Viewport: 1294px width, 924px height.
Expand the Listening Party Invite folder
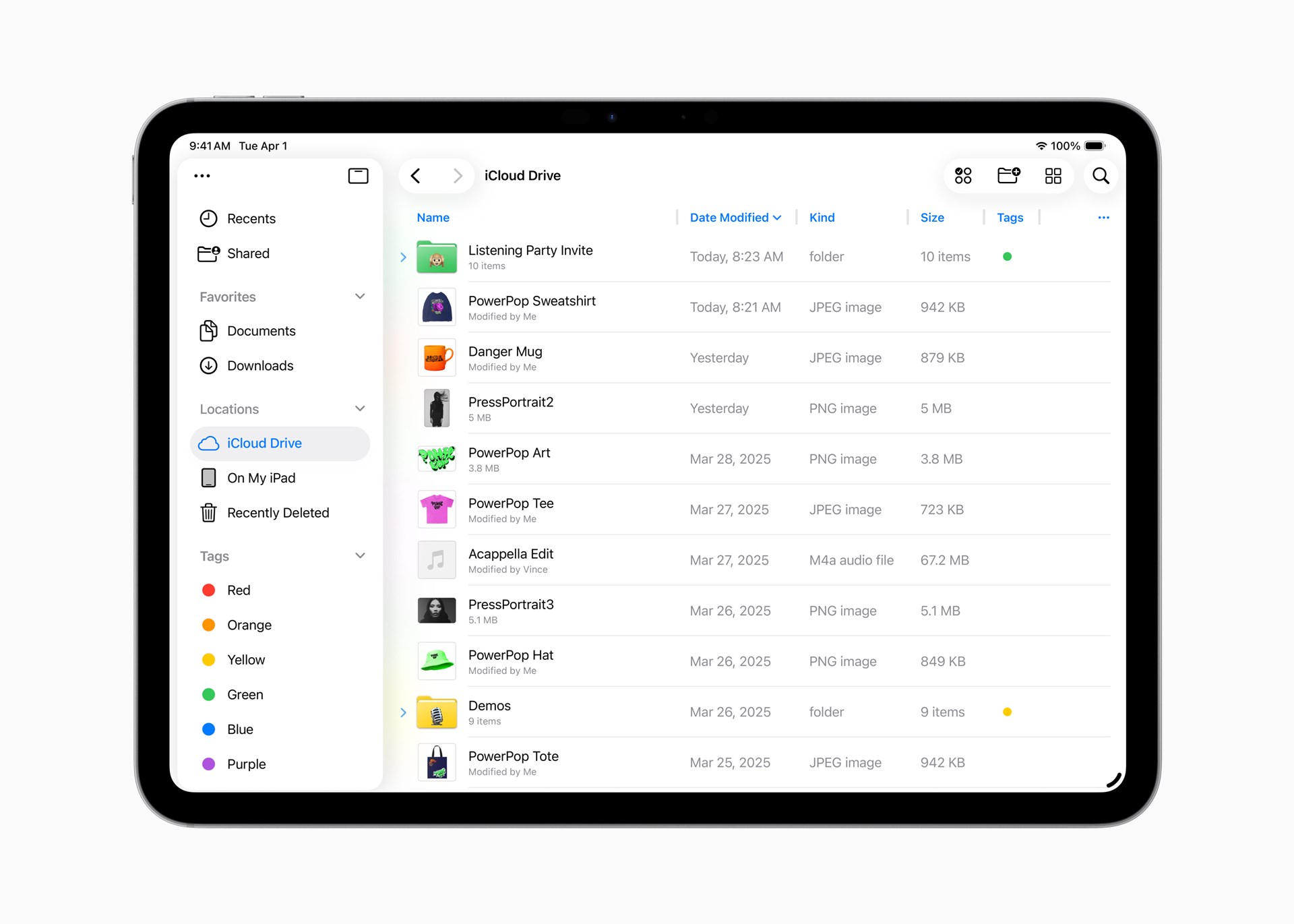(403, 257)
